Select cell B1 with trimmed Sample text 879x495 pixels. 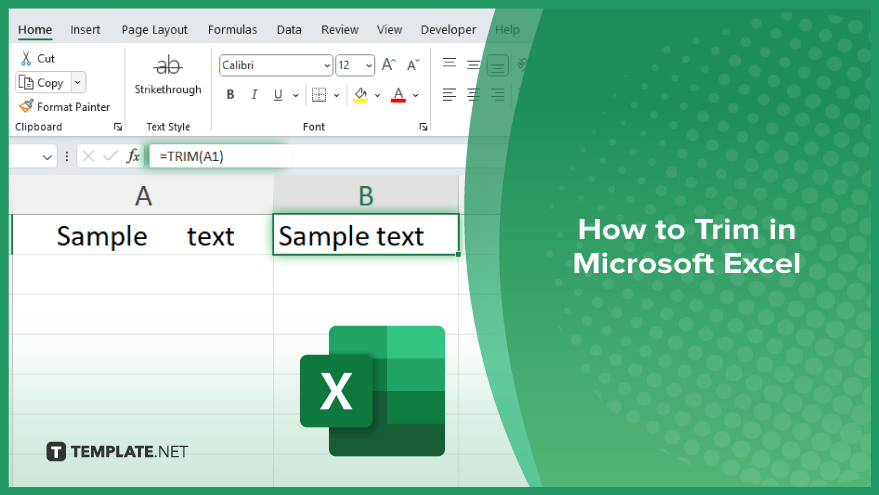(366, 235)
